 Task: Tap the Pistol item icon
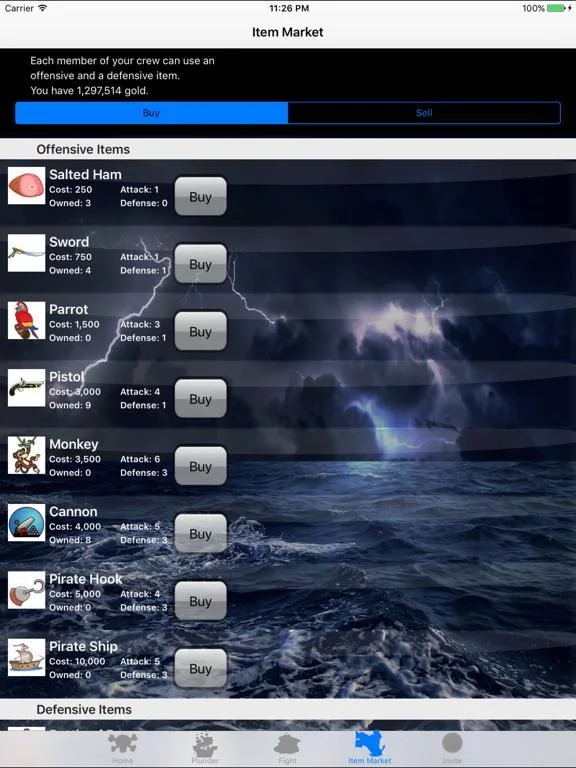26,388
